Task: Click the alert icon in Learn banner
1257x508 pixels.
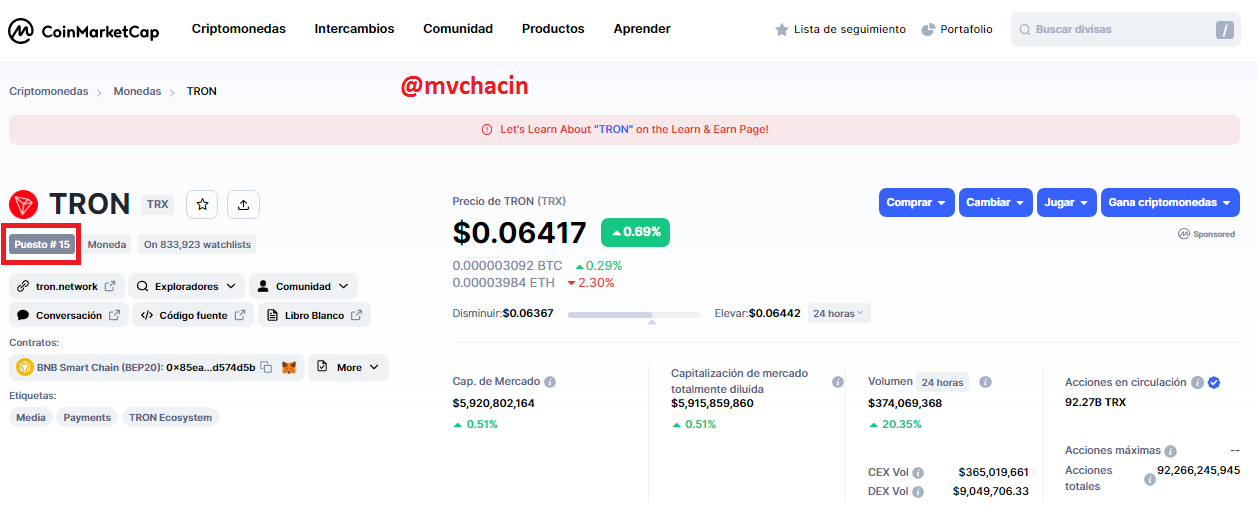Action: [487, 130]
